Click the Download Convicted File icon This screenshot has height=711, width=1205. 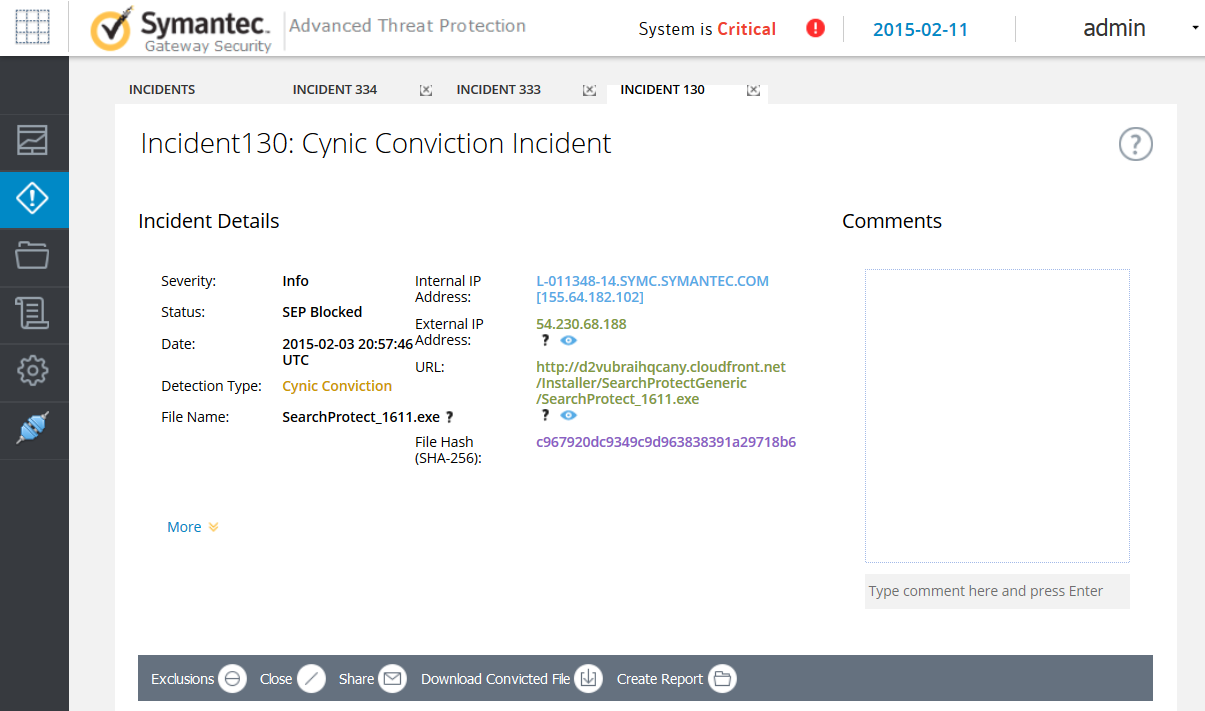coord(589,679)
